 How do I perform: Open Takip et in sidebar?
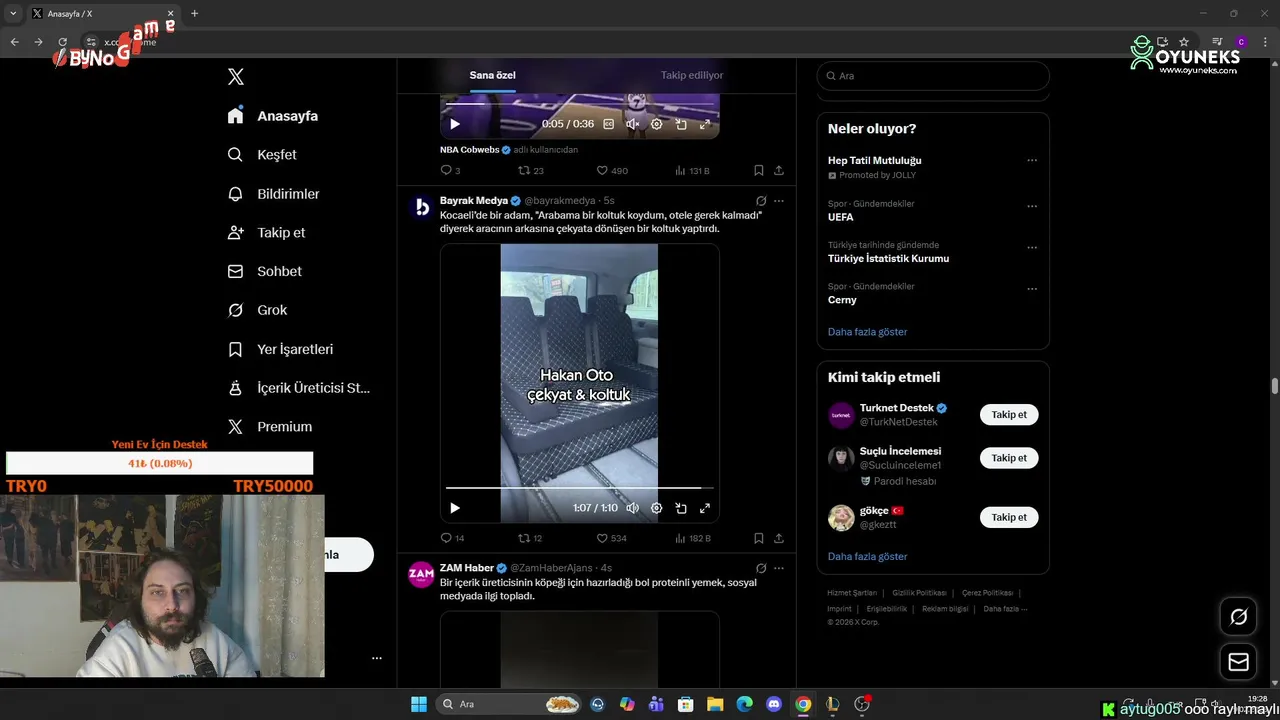pos(266,232)
